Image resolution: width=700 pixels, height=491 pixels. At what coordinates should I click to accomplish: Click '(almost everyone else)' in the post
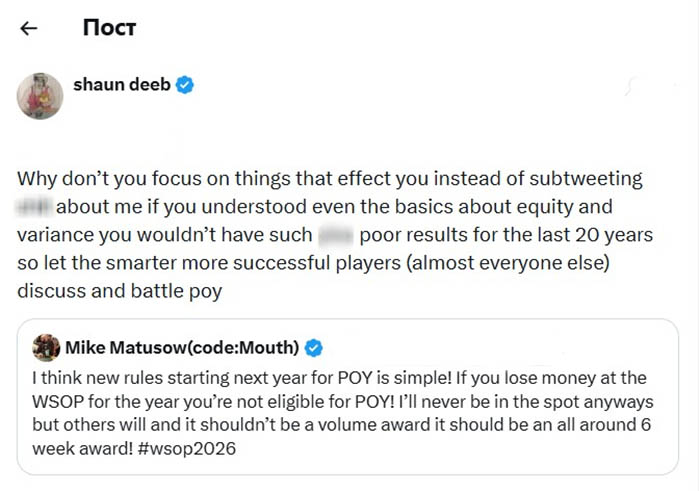pyautogui.click(x=508, y=263)
